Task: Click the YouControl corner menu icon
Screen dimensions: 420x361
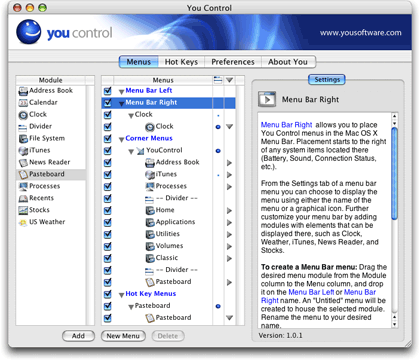Action: (x=140, y=151)
